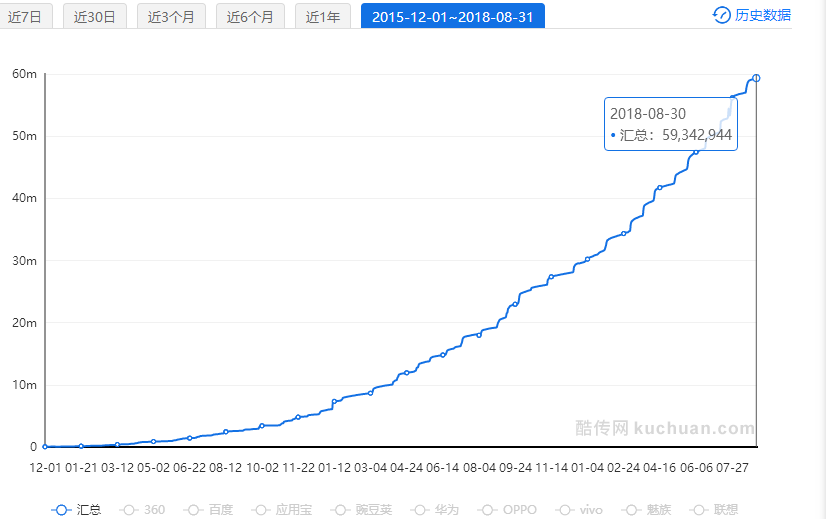826x519 pixels.
Task: Show data for 近6个月
Action: coord(250,16)
